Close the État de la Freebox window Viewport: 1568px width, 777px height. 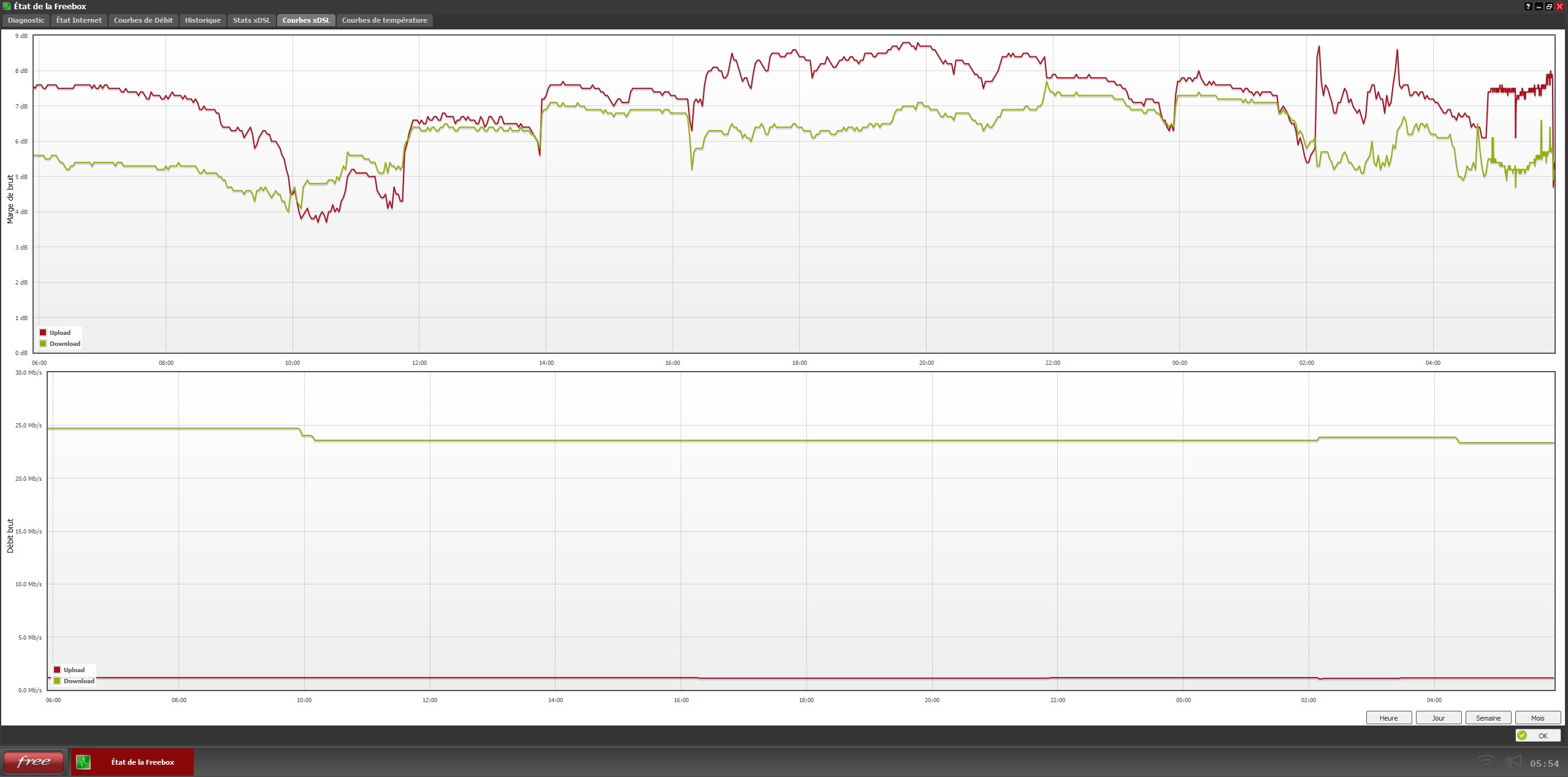tap(1560, 6)
